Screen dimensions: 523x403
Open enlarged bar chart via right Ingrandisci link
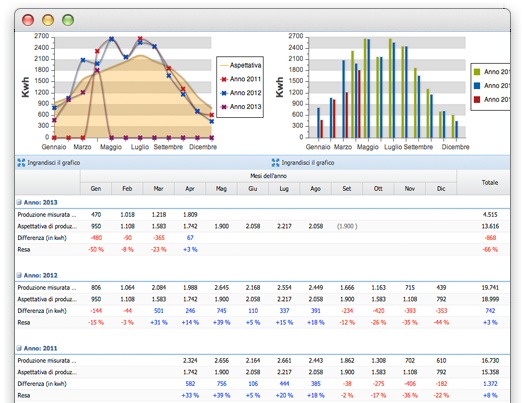click(x=308, y=163)
